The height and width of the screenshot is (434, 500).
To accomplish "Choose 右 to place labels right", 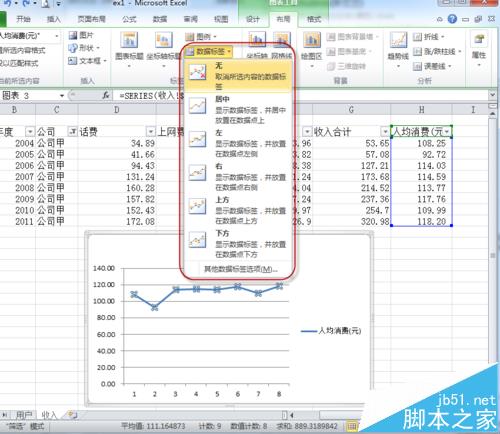I will point(238,177).
